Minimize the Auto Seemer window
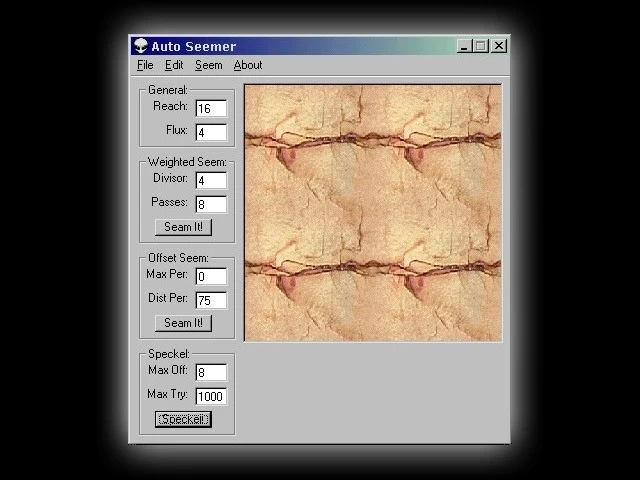Viewport: 640px width, 480px height. pos(465,46)
